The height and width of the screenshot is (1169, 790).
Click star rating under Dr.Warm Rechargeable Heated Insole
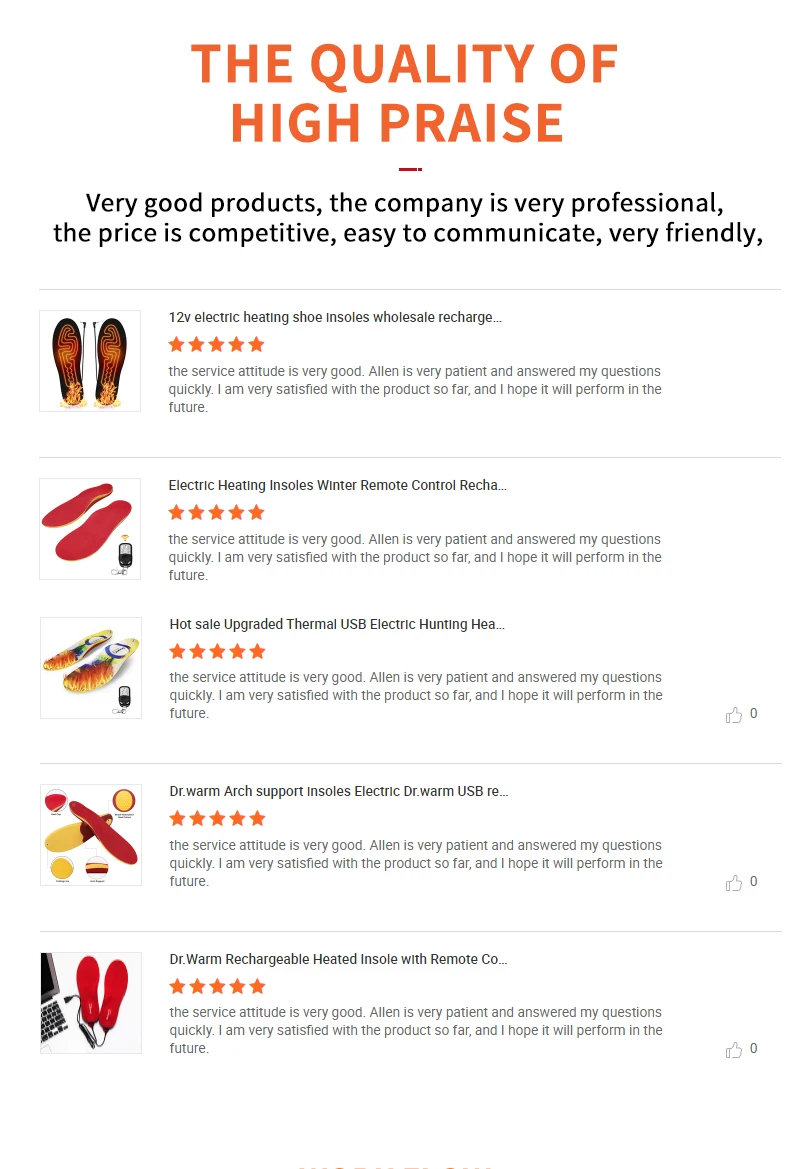217,987
